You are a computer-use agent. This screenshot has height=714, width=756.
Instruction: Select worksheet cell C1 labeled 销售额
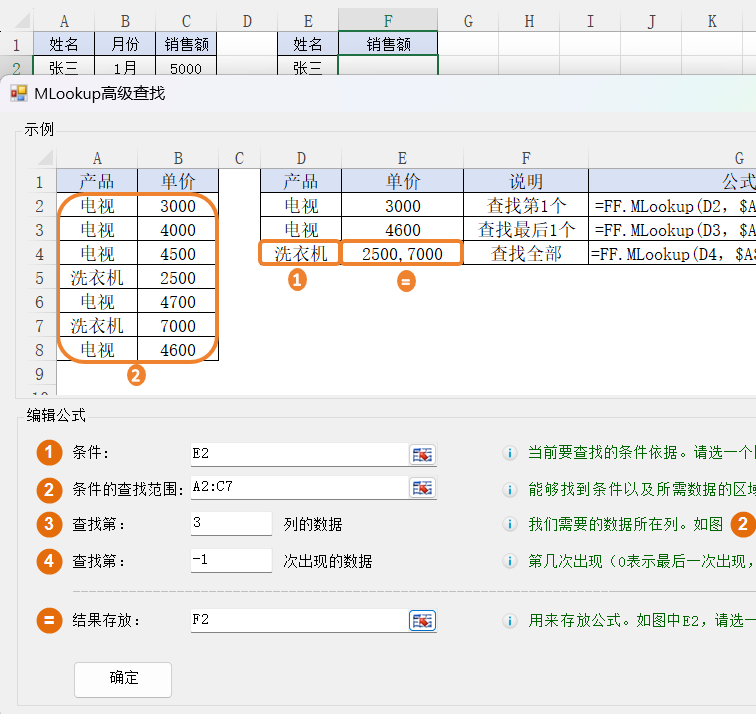pyautogui.click(x=186, y=44)
